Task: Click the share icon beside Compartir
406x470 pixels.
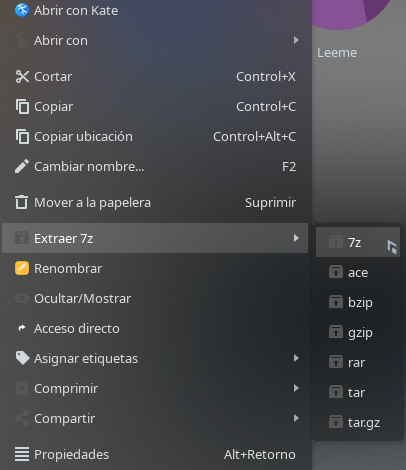Action: (x=22, y=418)
